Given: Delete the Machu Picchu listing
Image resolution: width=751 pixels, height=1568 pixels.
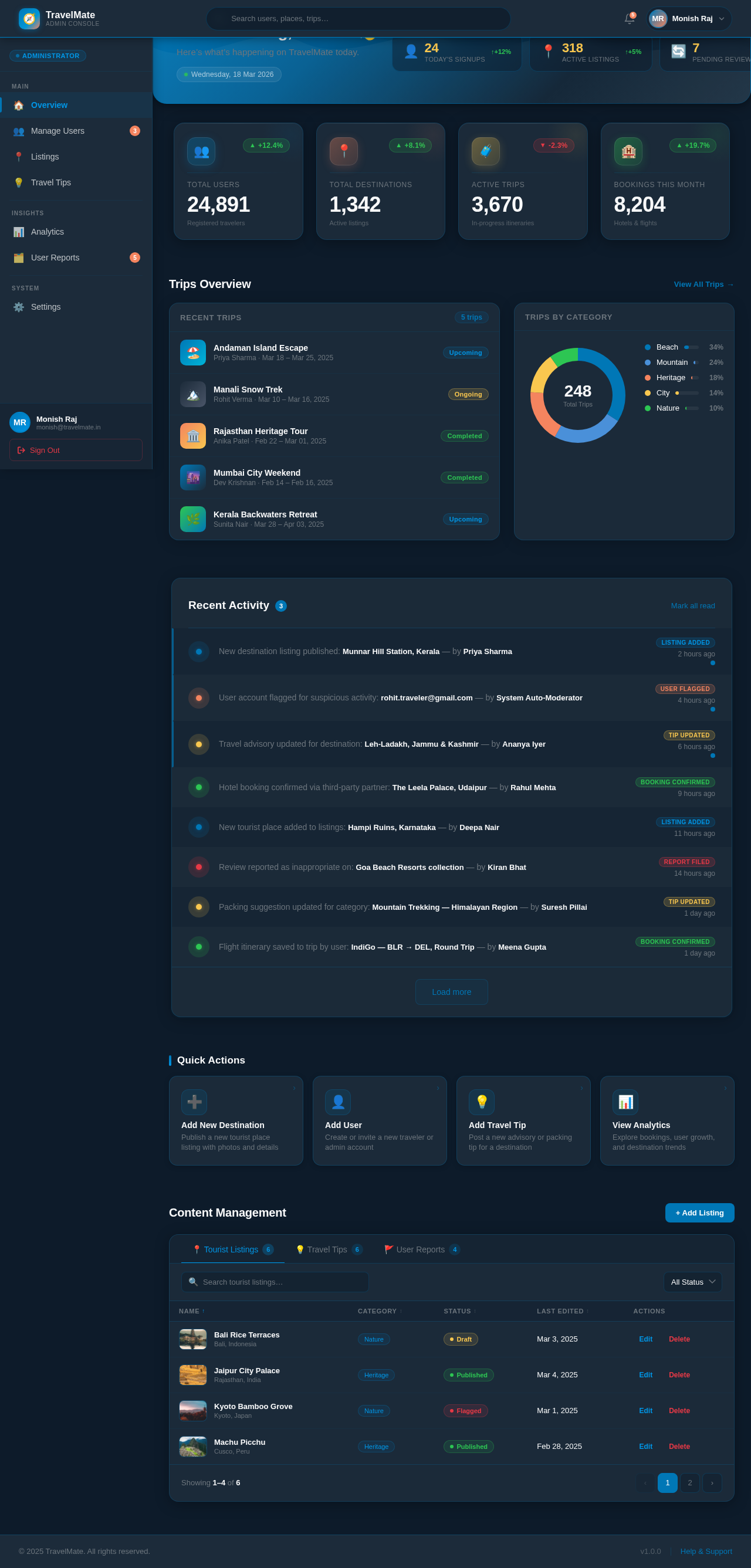Looking at the screenshot, I should [x=679, y=1447].
